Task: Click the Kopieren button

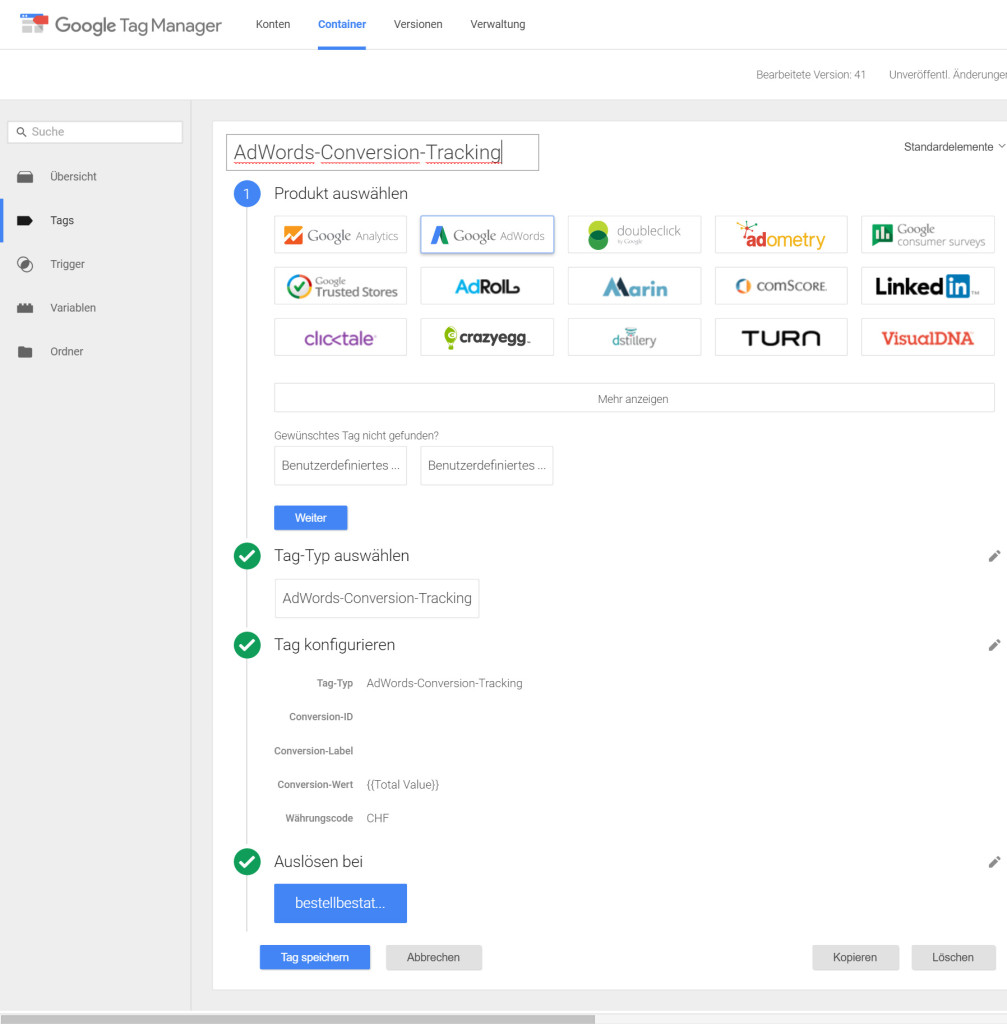Action: click(x=855, y=957)
